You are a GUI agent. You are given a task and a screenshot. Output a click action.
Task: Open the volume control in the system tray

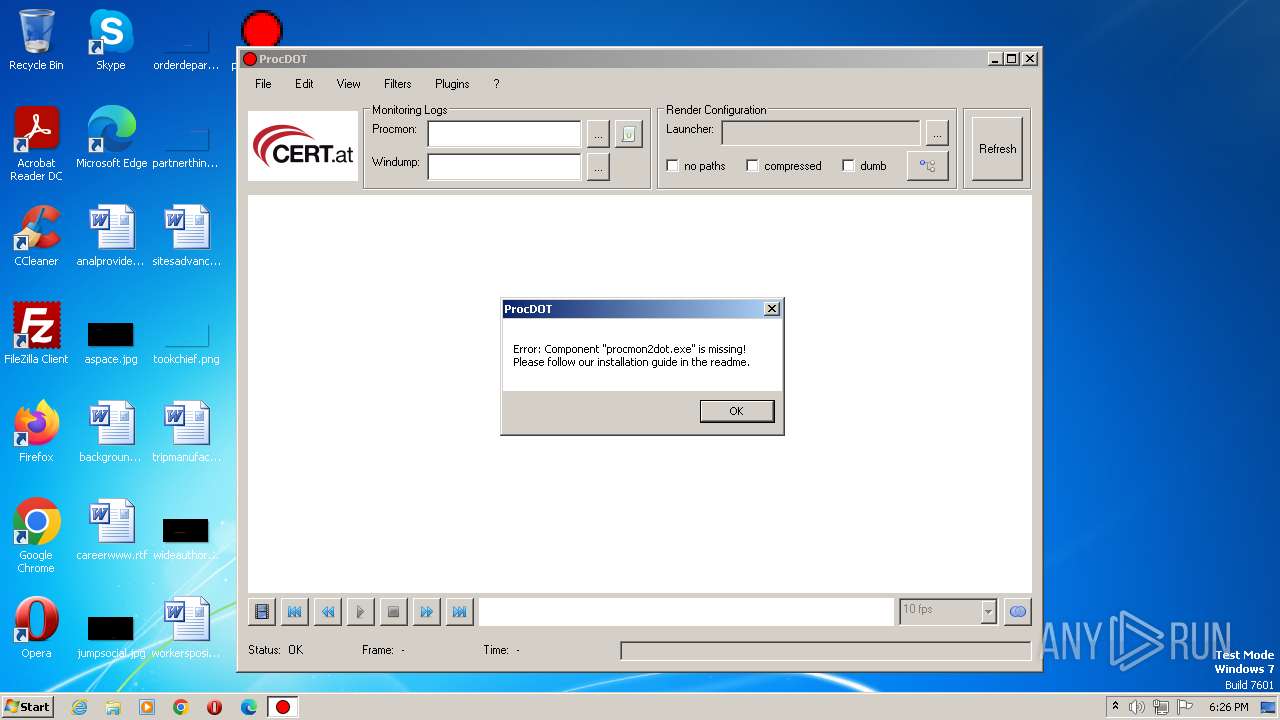1137,707
